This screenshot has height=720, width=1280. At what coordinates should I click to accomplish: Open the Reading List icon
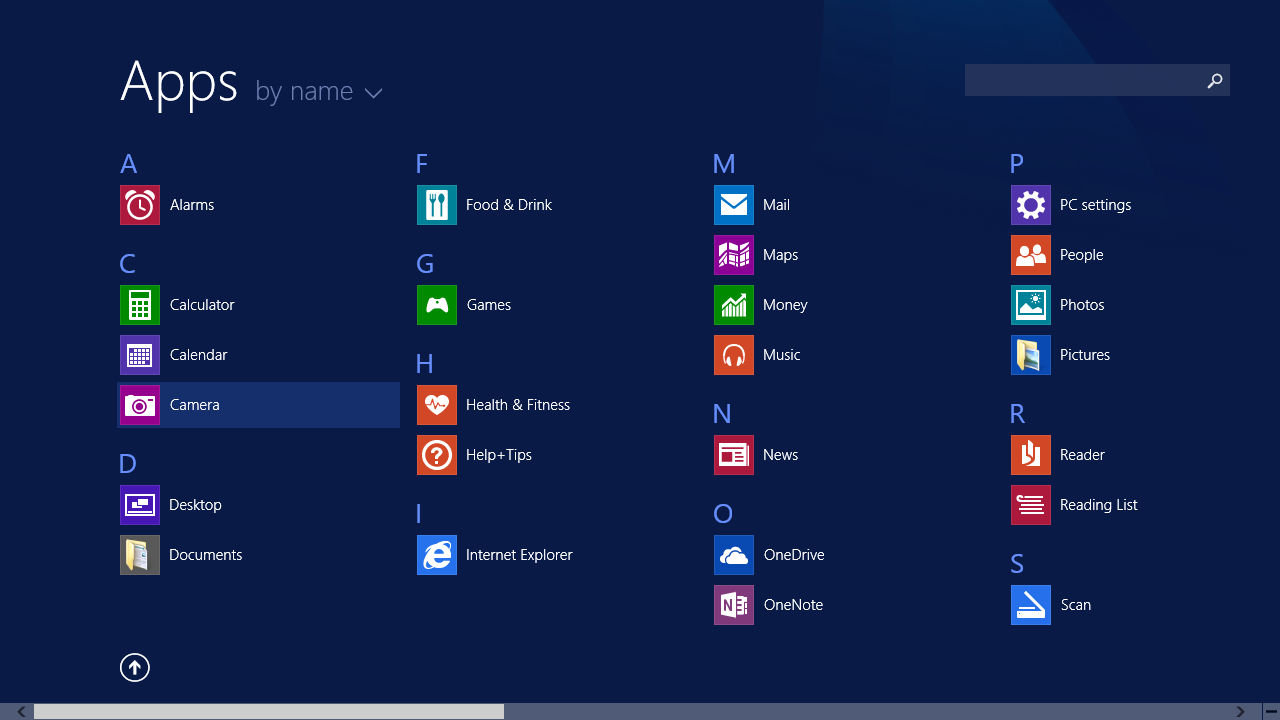point(1031,505)
